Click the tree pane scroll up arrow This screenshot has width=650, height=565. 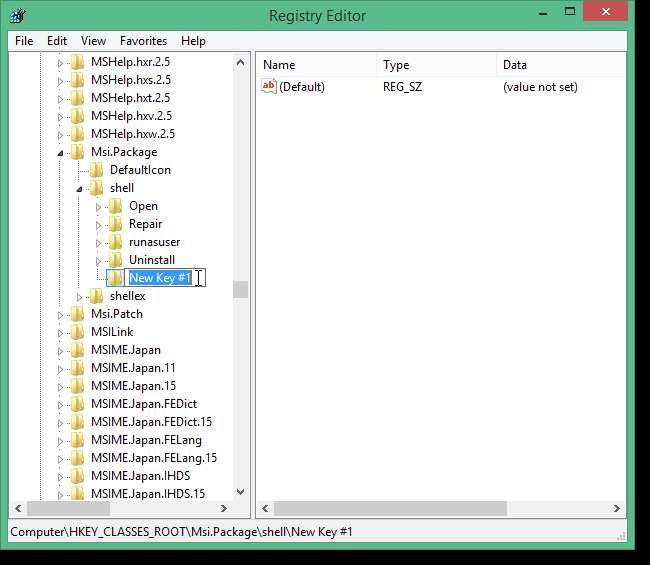coord(240,63)
